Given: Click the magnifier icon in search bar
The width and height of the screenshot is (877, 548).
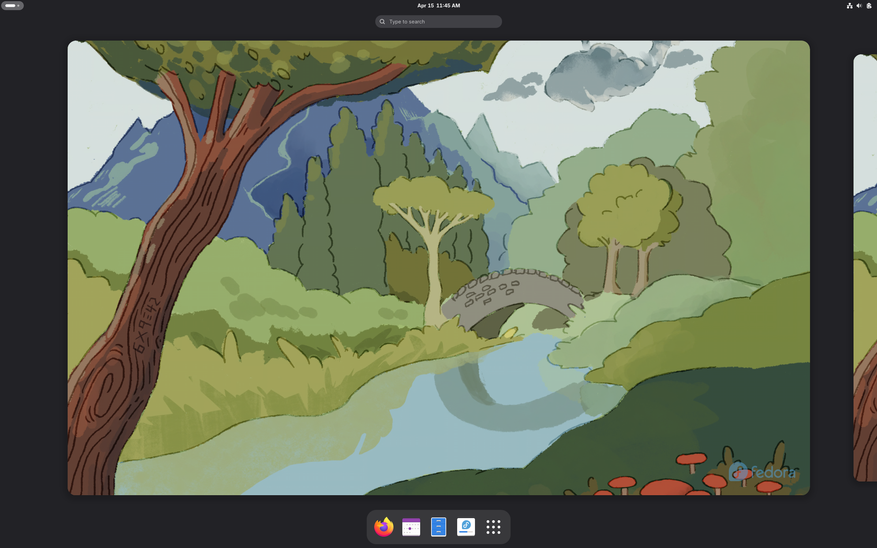Looking at the screenshot, I should tap(383, 22).
